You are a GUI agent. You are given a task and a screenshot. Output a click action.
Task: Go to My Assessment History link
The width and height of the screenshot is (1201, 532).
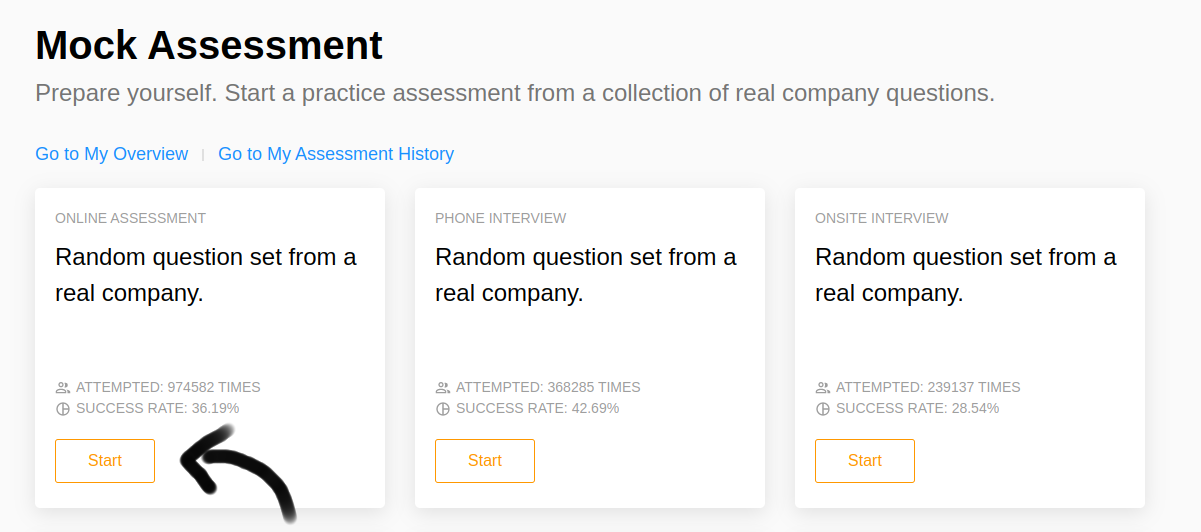[x=336, y=154]
